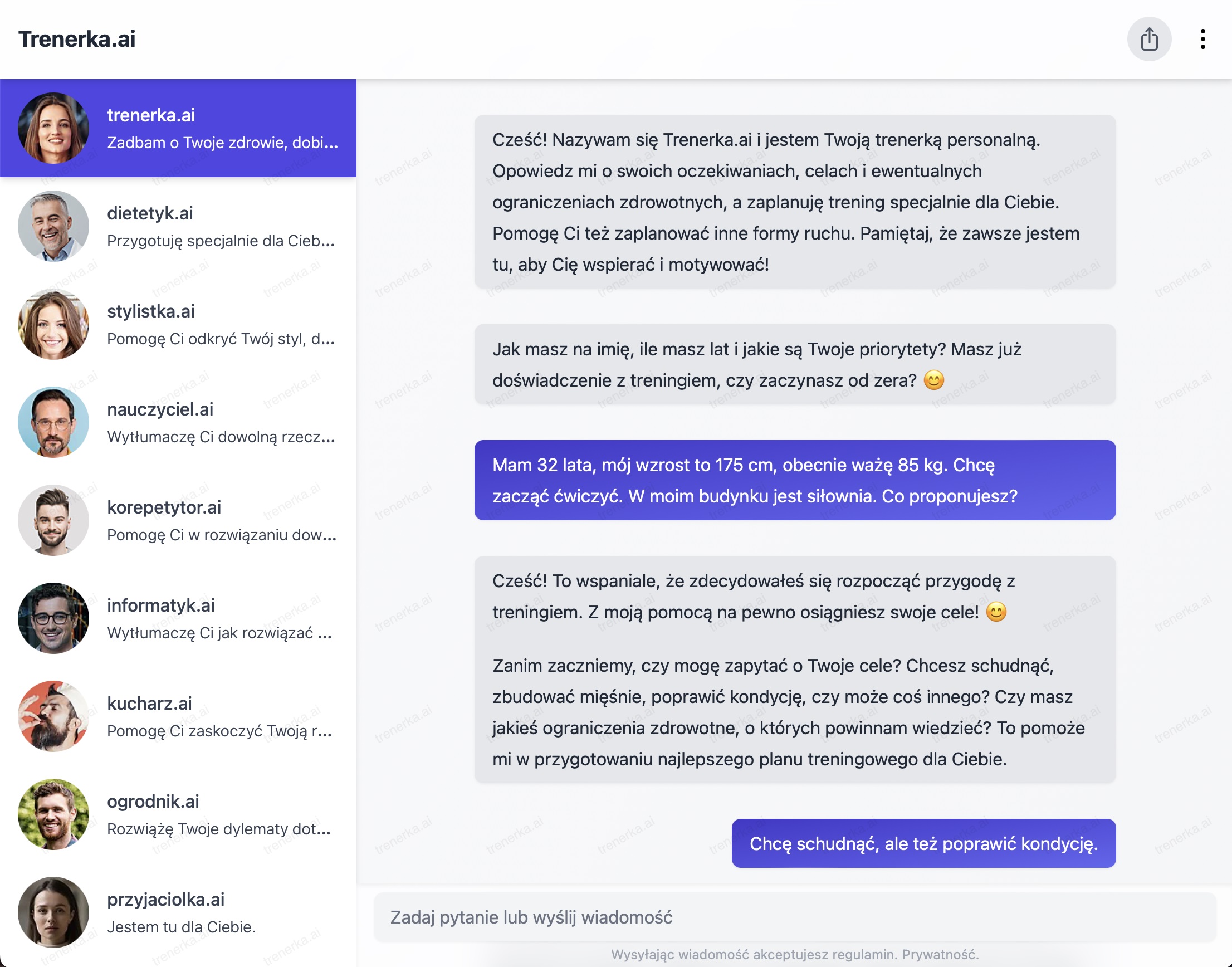Choose nauczyciel.ai from assistant list

[221, 422]
